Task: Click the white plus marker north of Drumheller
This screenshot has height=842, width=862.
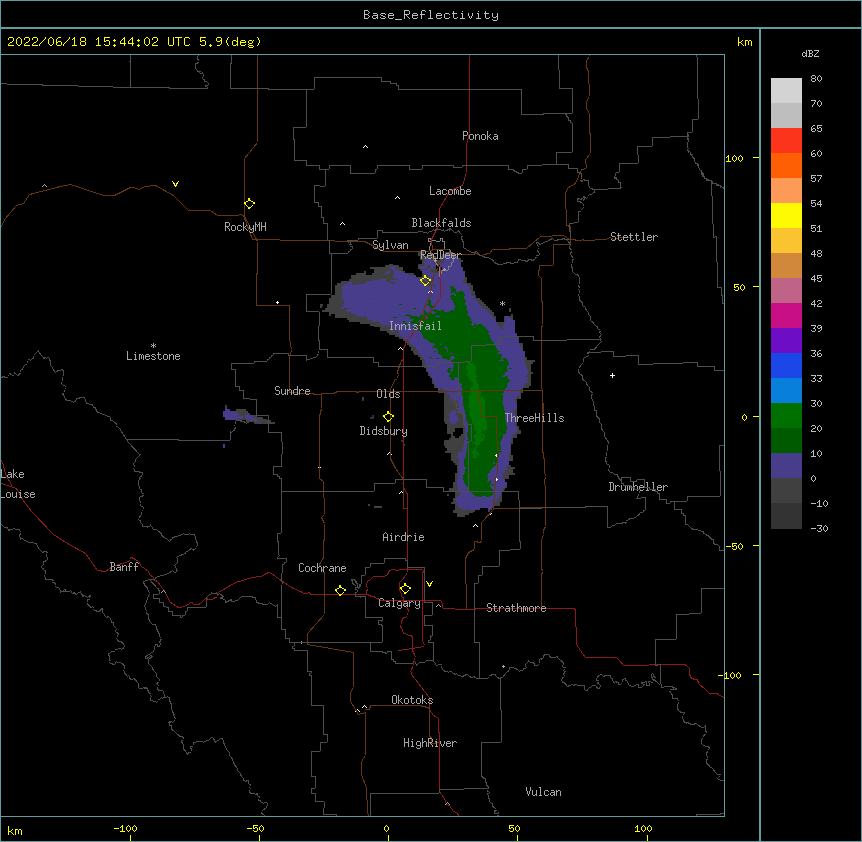Action: pos(612,375)
